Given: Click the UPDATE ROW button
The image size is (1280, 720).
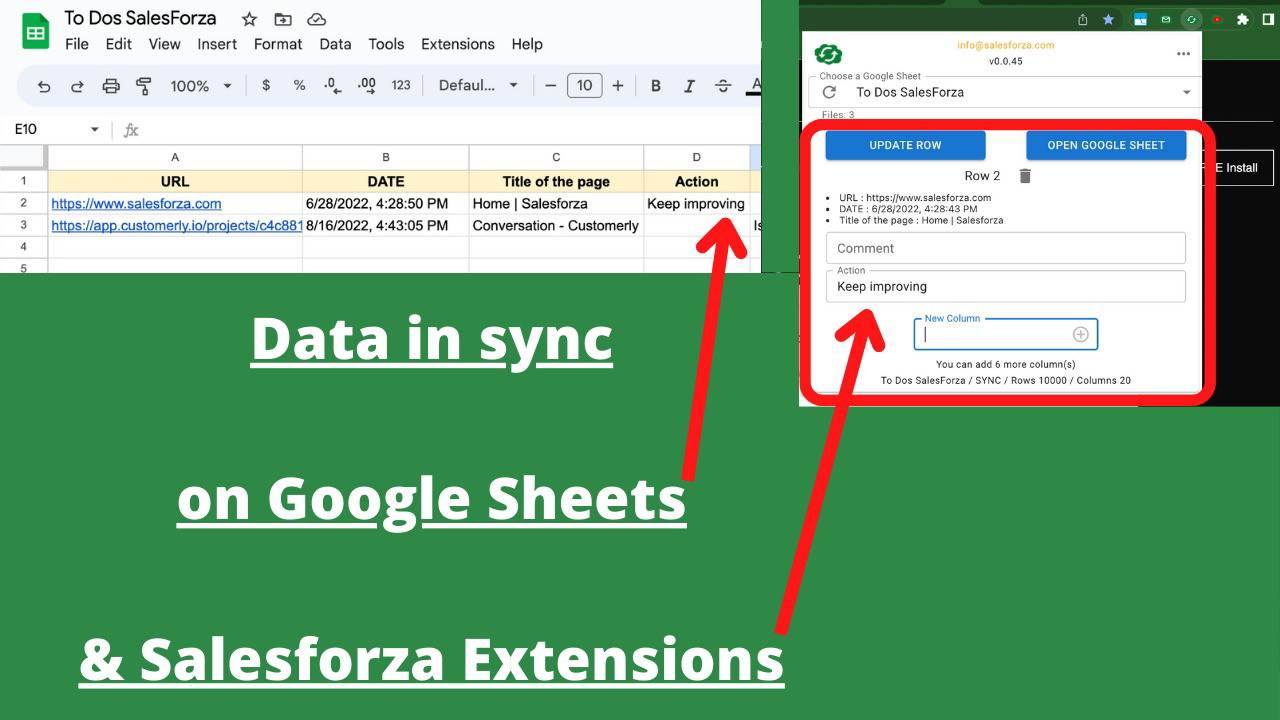Looking at the screenshot, I should pos(905,145).
